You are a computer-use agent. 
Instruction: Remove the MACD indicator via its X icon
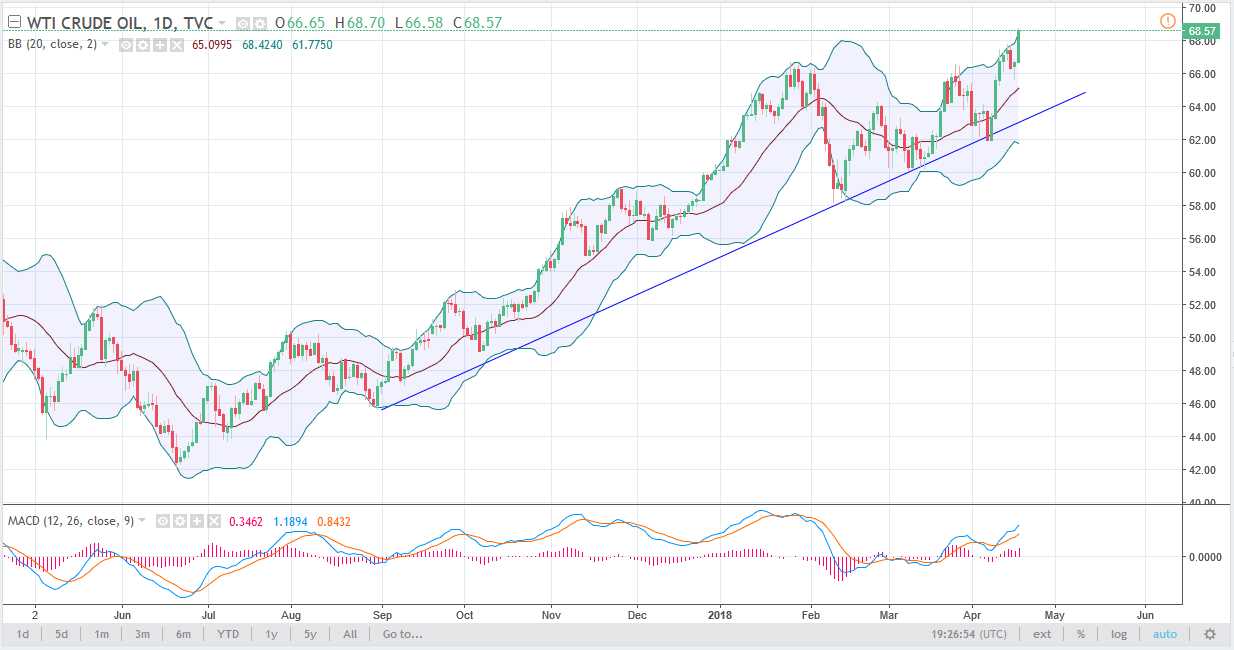[215, 519]
